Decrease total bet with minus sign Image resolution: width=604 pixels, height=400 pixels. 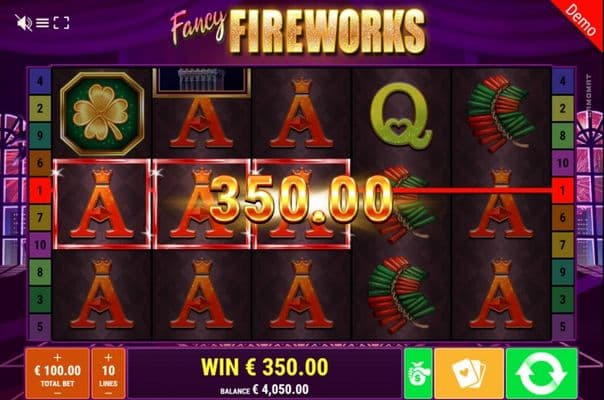pyautogui.click(x=57, y=393)
